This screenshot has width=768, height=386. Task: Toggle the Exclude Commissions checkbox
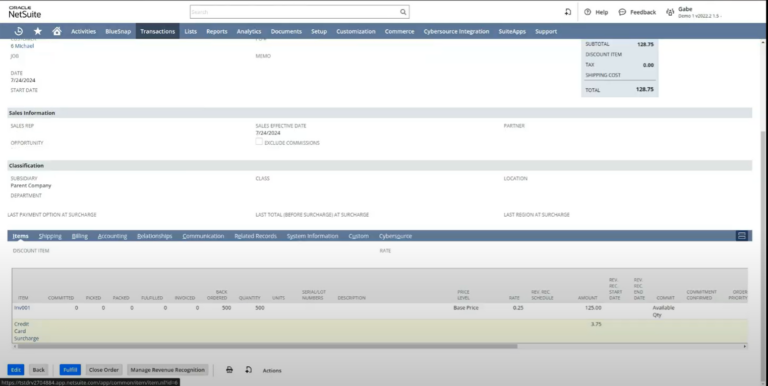(x=259, y=142)
